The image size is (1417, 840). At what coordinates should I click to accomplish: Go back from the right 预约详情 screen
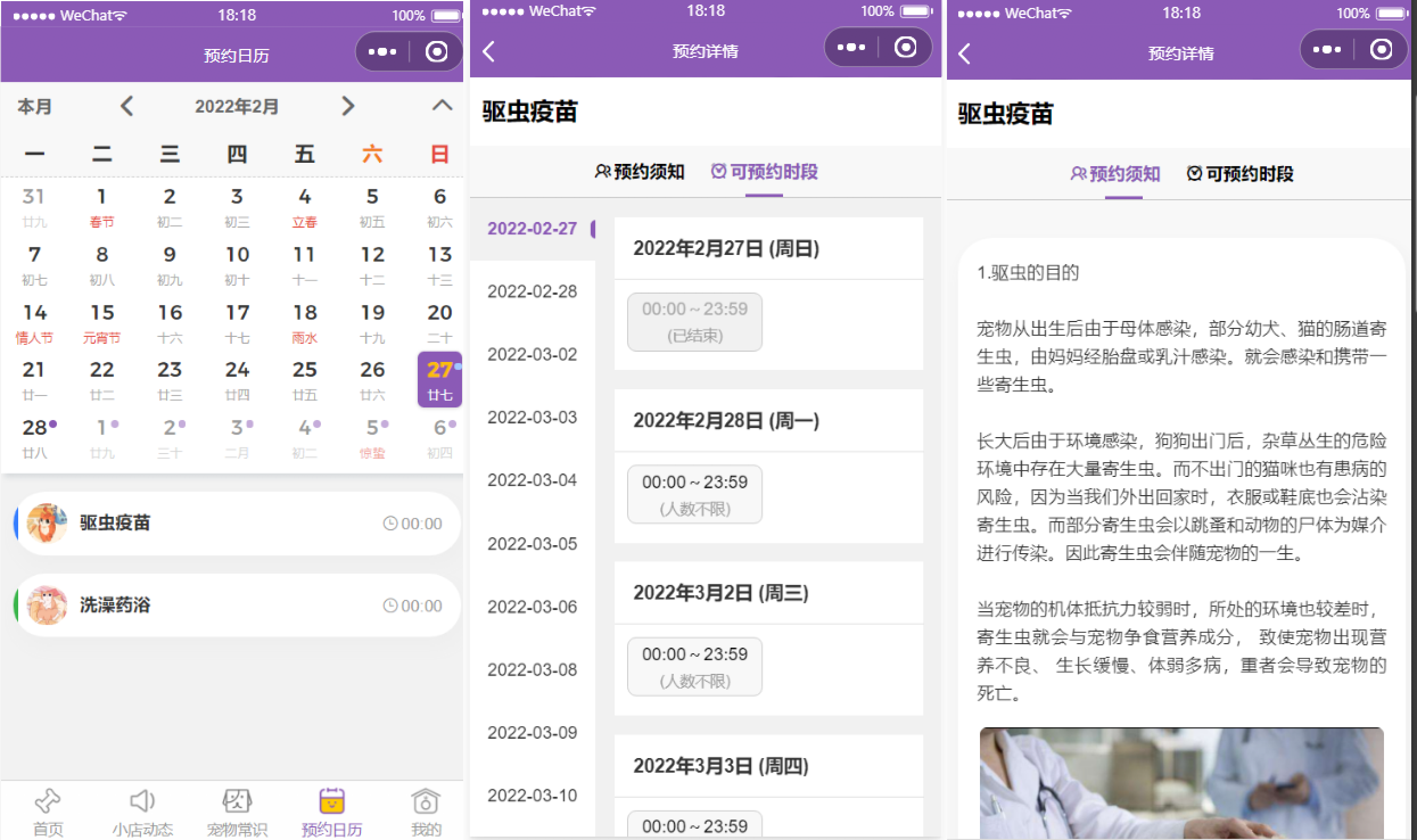pos(965,53)
